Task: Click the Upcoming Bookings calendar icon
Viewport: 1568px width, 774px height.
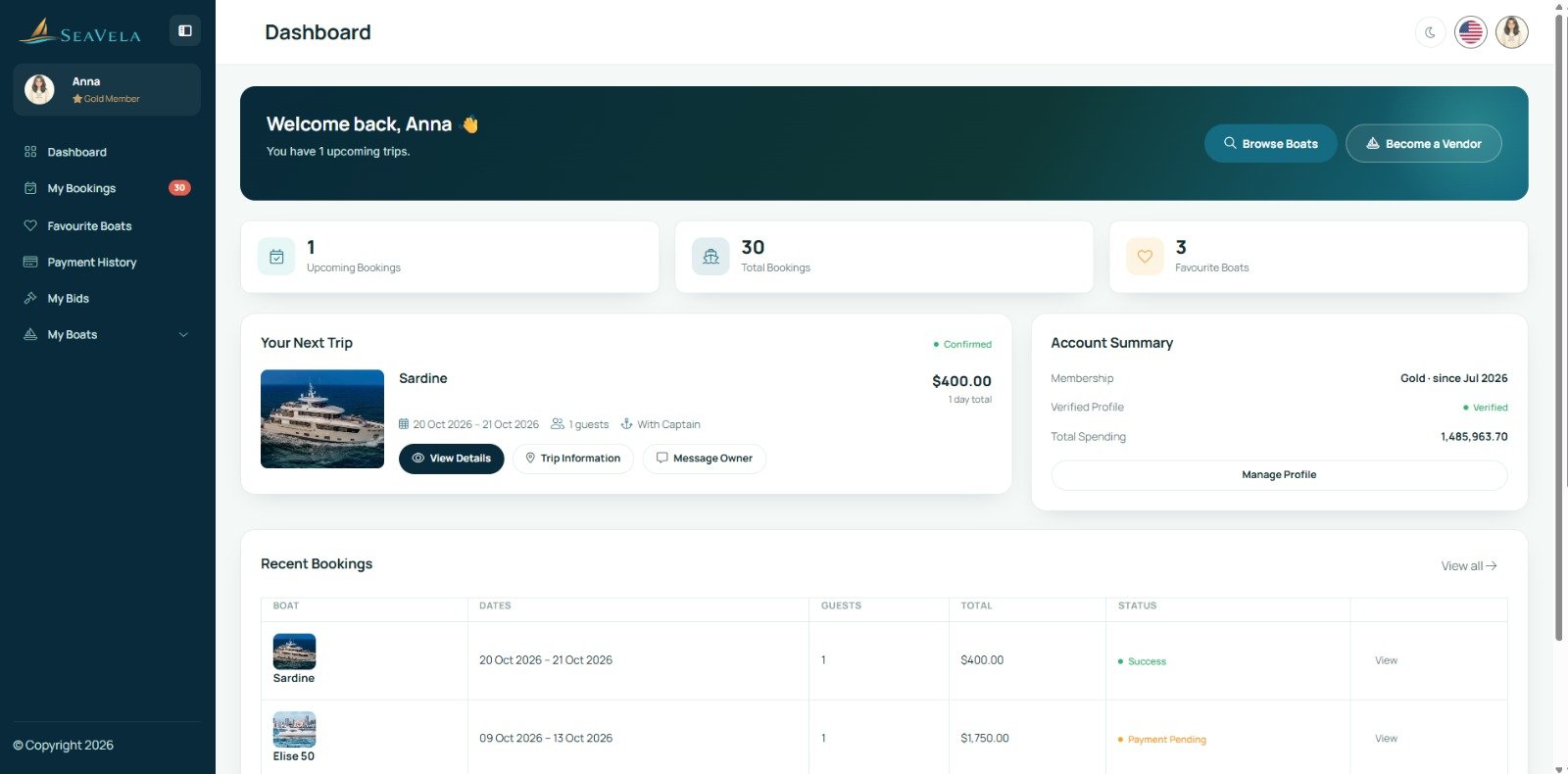Action: (x=276, y=257)
